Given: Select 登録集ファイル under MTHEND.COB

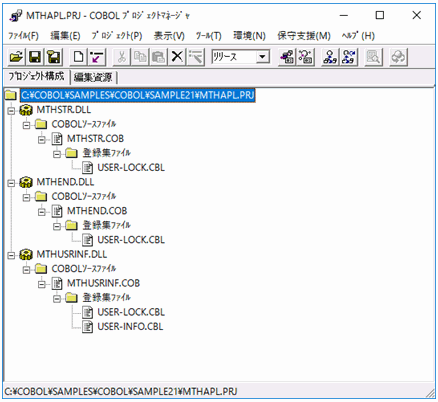Looking at the screenshot, I should pyautogui.click(x=106, y=226).
